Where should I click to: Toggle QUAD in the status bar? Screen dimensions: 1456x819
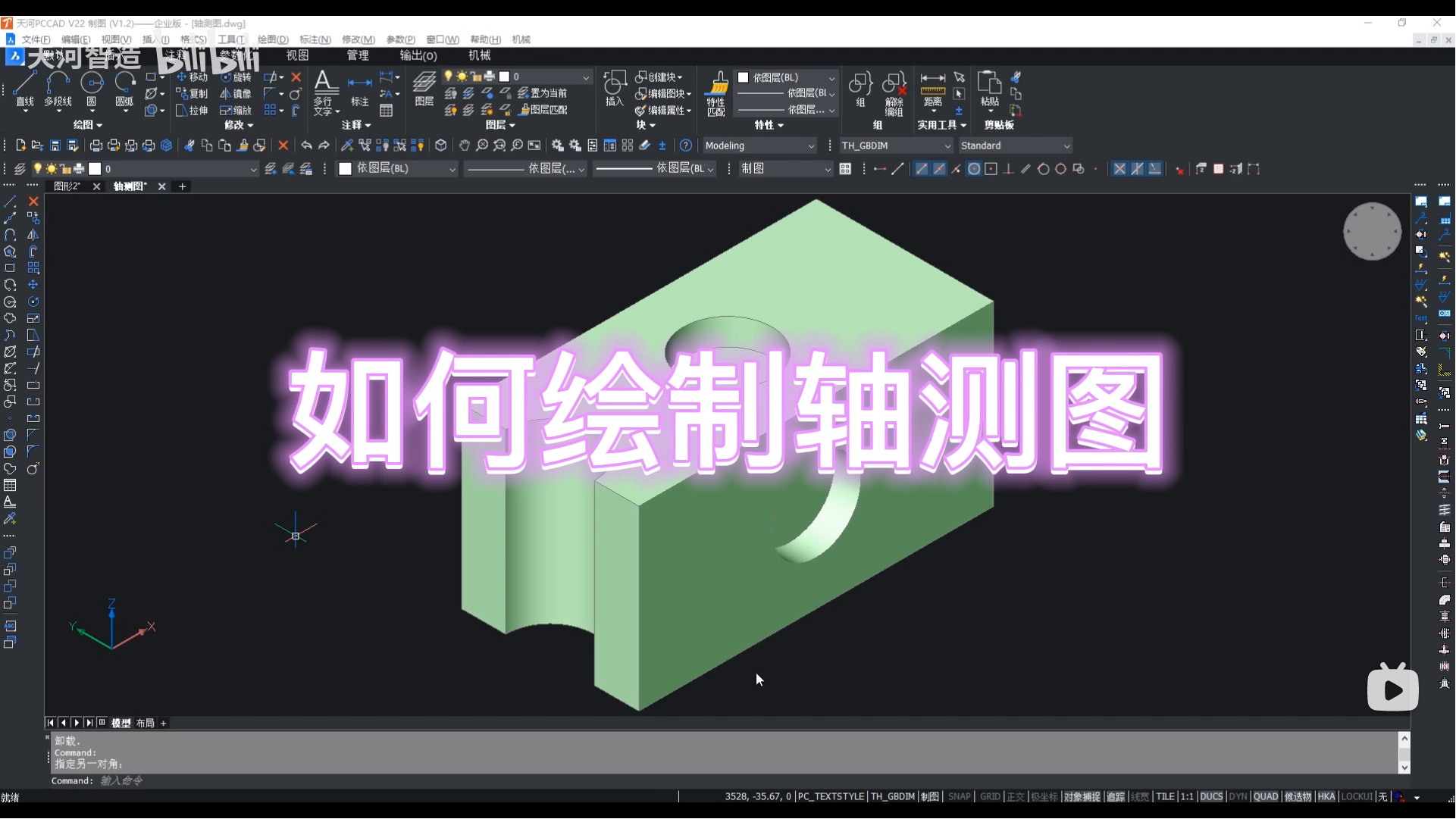tap(1266, 797)
